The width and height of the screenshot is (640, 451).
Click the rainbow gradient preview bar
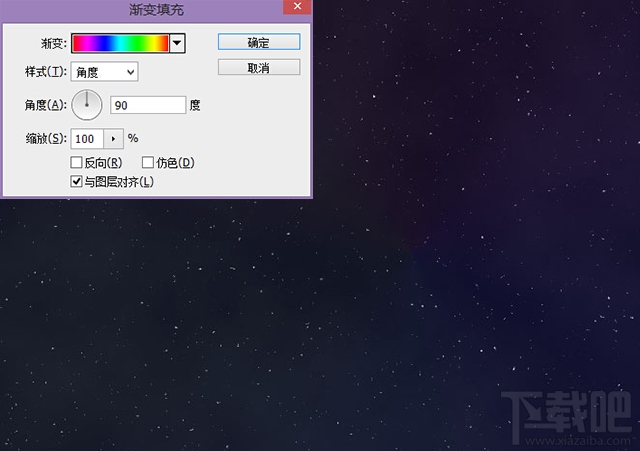[120, 43]
